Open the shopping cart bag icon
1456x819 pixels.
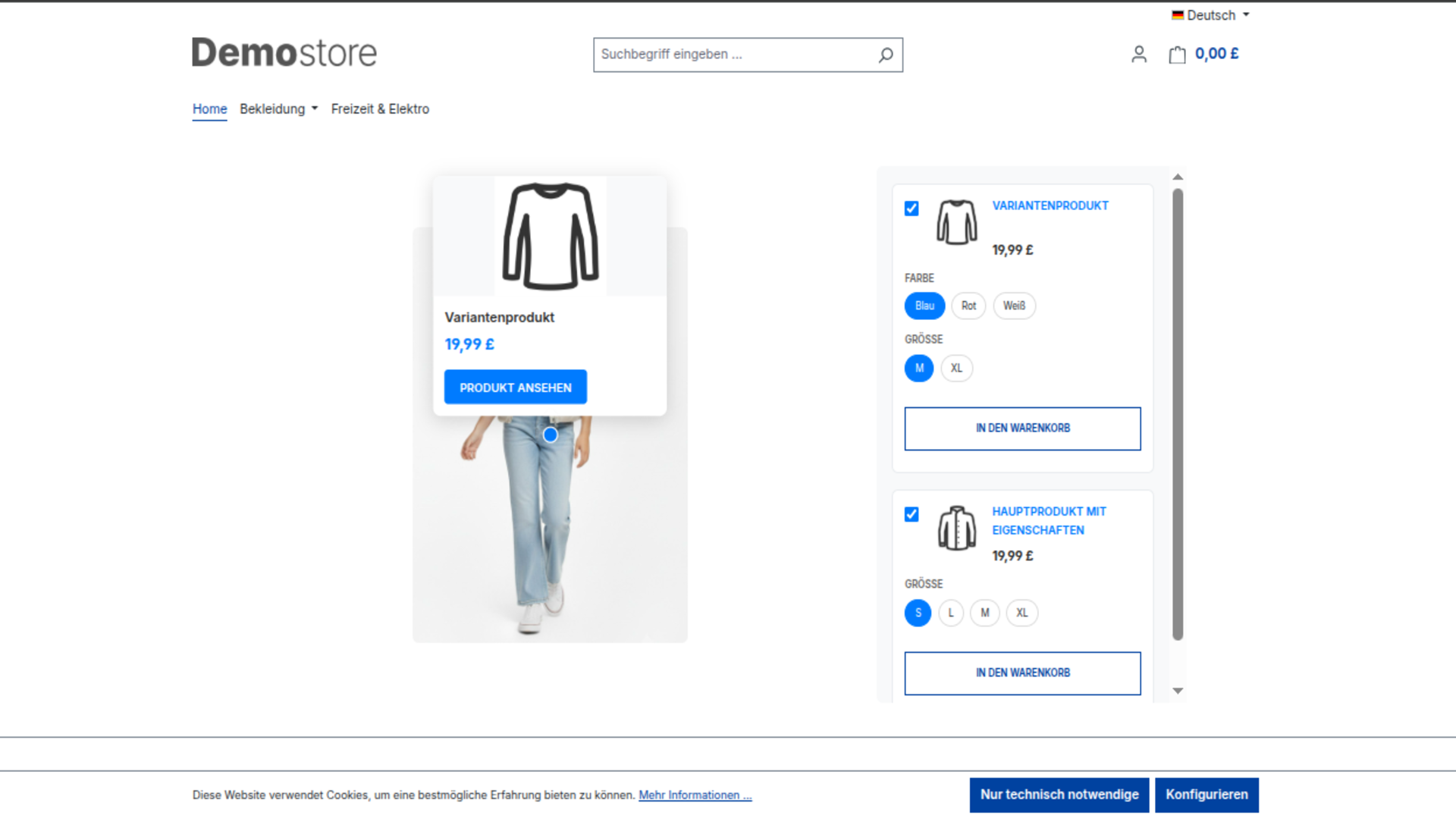(1177, 54)
